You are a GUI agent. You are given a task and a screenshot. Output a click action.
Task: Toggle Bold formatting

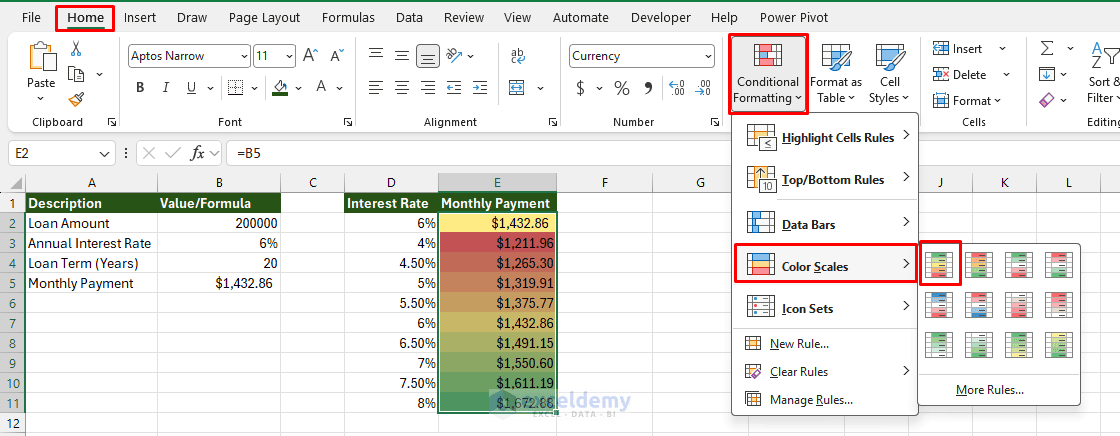pos(140,88)
